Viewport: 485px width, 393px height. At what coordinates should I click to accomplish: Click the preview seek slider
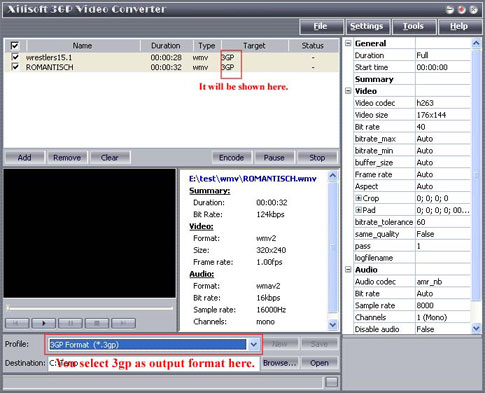[x=90, y=308]
